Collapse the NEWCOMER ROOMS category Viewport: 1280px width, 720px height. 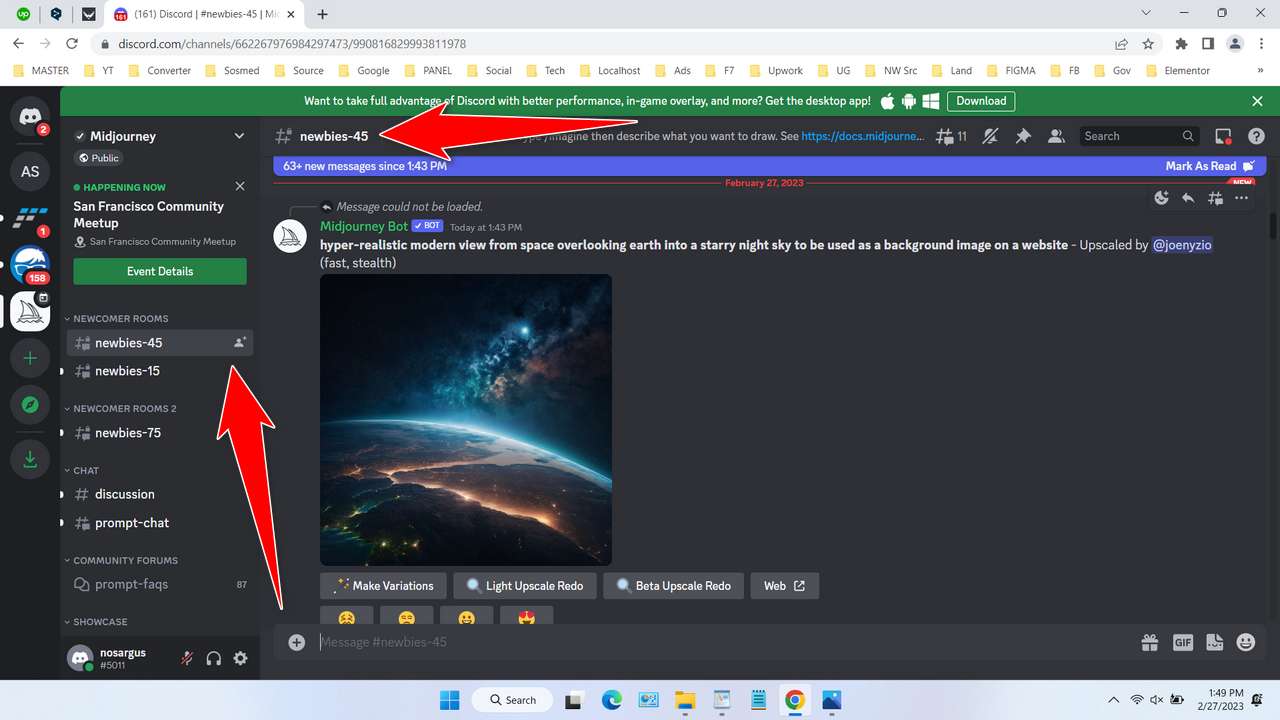point(120,318)
